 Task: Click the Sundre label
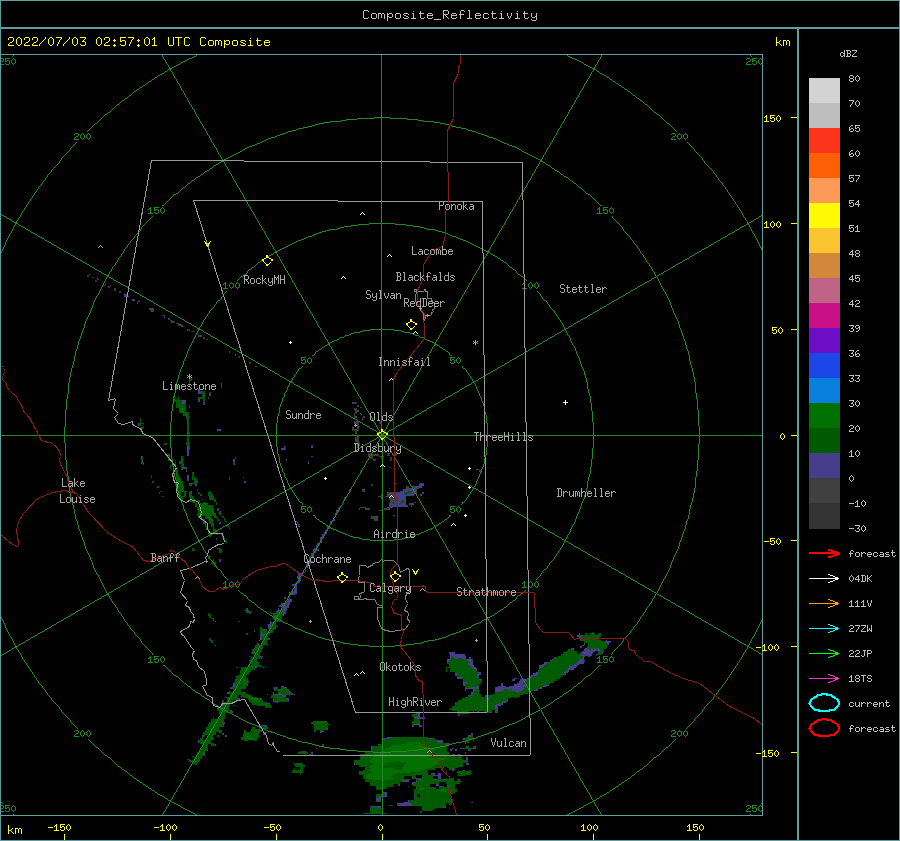pos(303,414)
